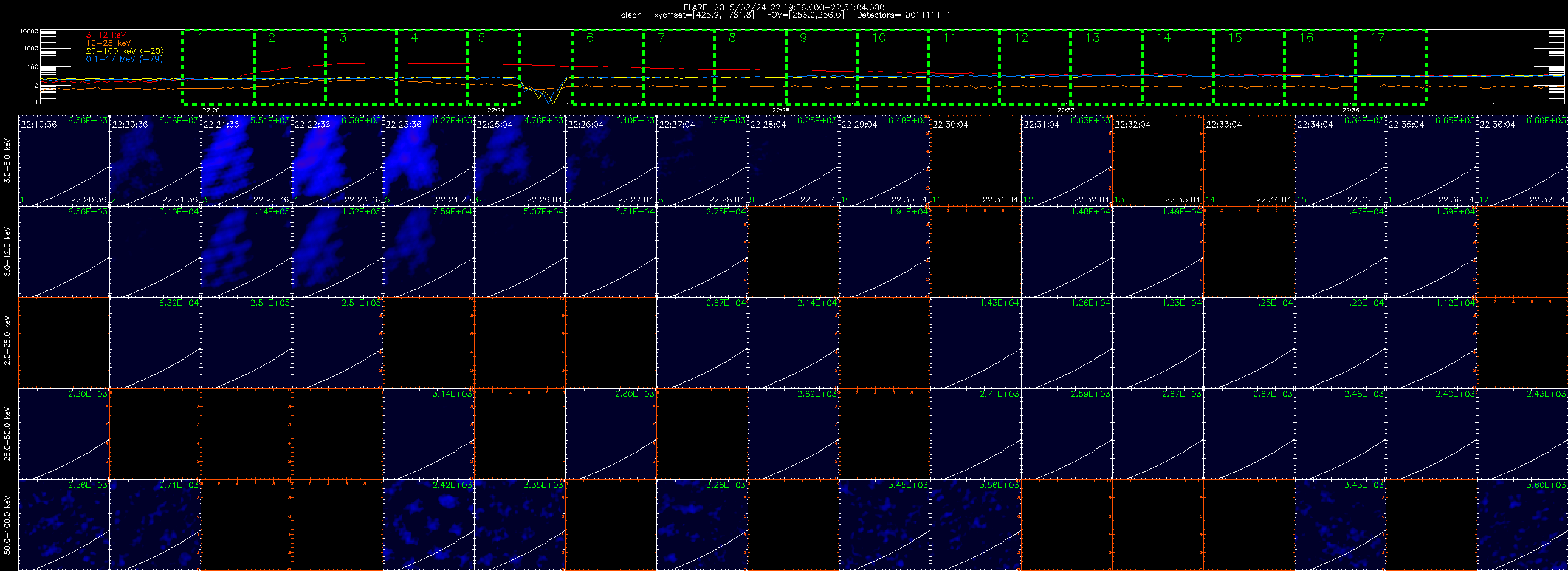
Task: Open the 3.0-6.0 keV image starting 22:22:36
Action: (x=338, y=160)
